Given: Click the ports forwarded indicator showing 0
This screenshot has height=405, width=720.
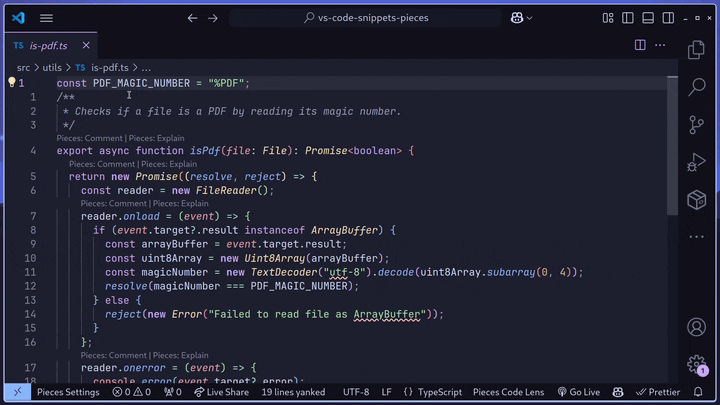Looking at the screenshot, I should (x=173, y=392).
